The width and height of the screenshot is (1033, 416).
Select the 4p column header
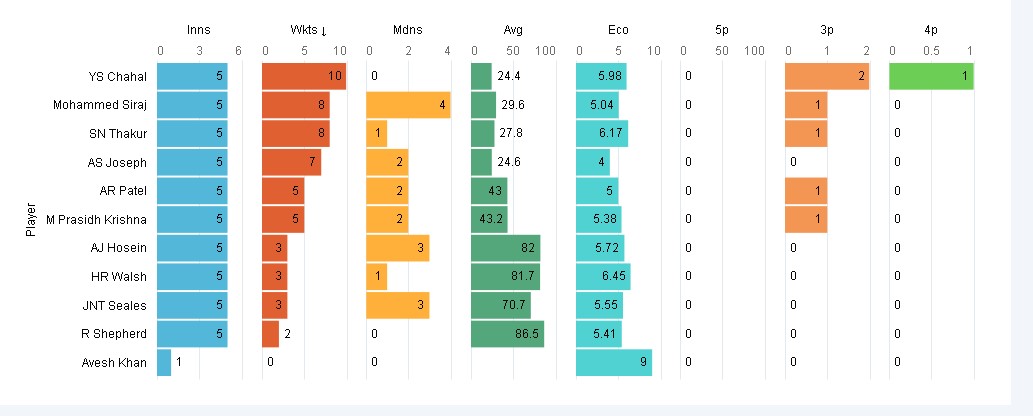coord(931,30)
